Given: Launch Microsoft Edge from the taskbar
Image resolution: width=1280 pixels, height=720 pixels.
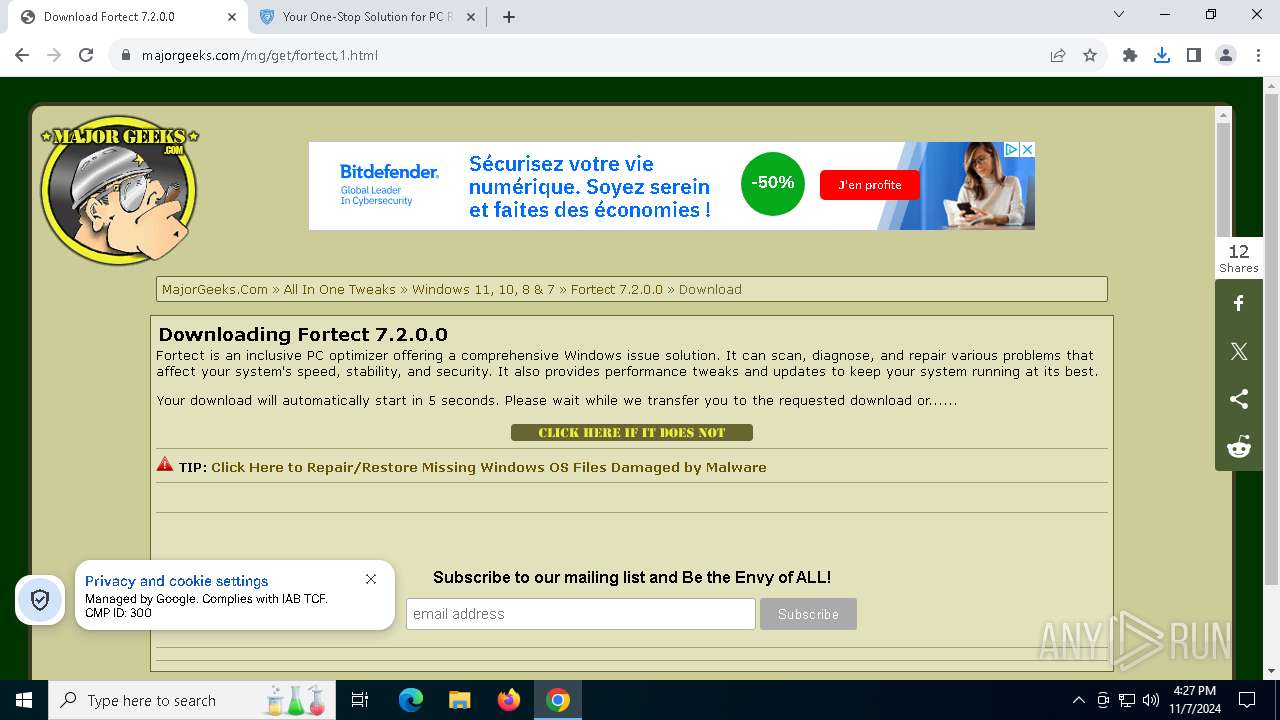Looking at the screenshot, I should pyautogui.click(x=411, y=700).
